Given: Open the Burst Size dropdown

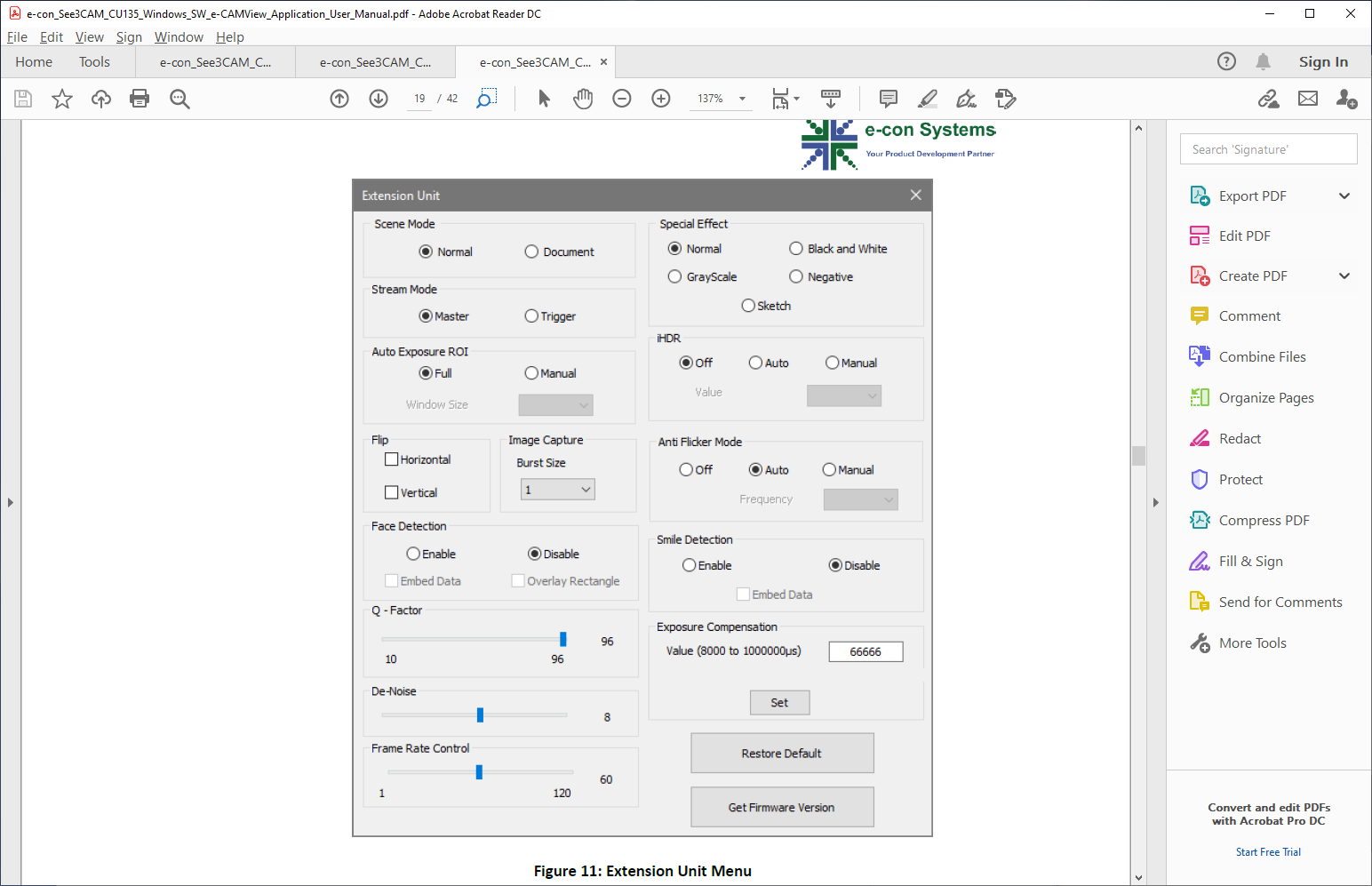Looking at the screenshot, I should (557, 490).
